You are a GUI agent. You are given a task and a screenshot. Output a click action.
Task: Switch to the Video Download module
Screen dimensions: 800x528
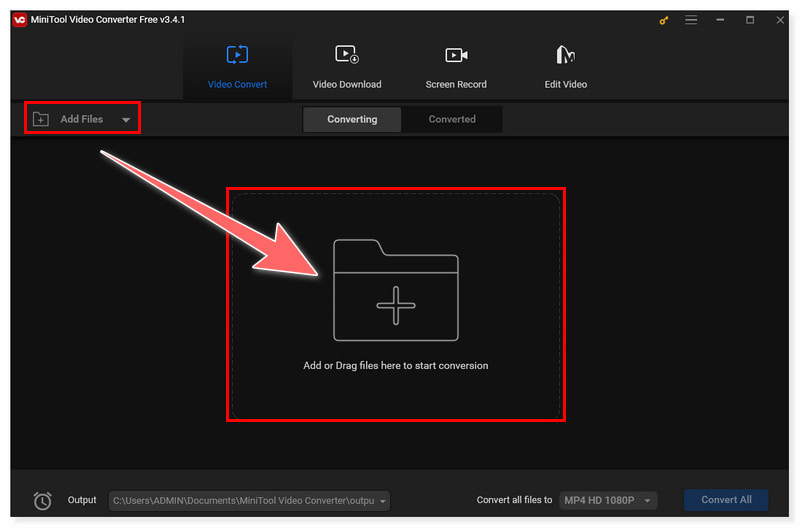pos(346,66)
